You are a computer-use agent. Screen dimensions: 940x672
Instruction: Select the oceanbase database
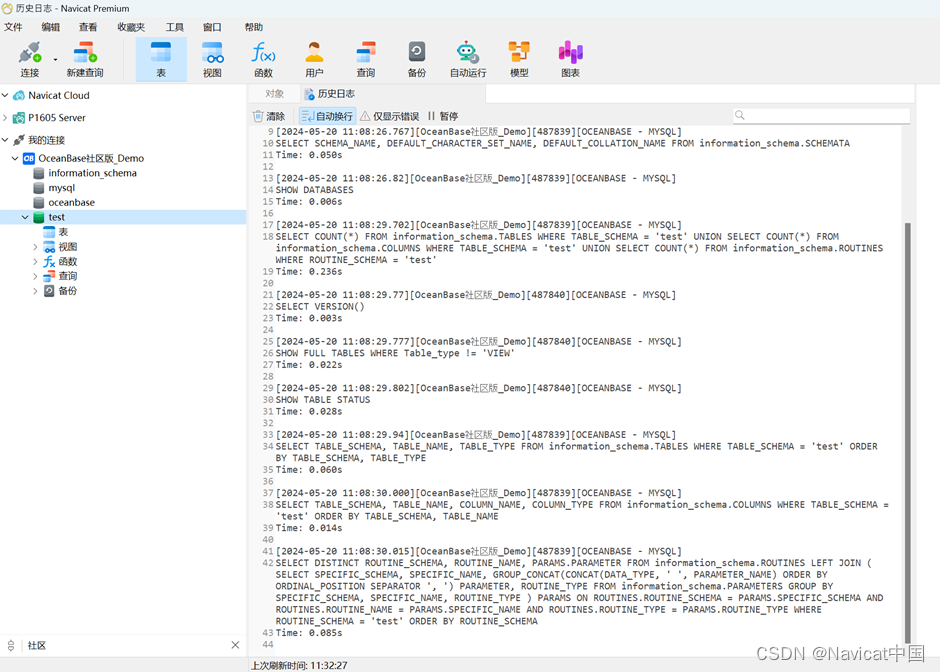click(71, 203)
